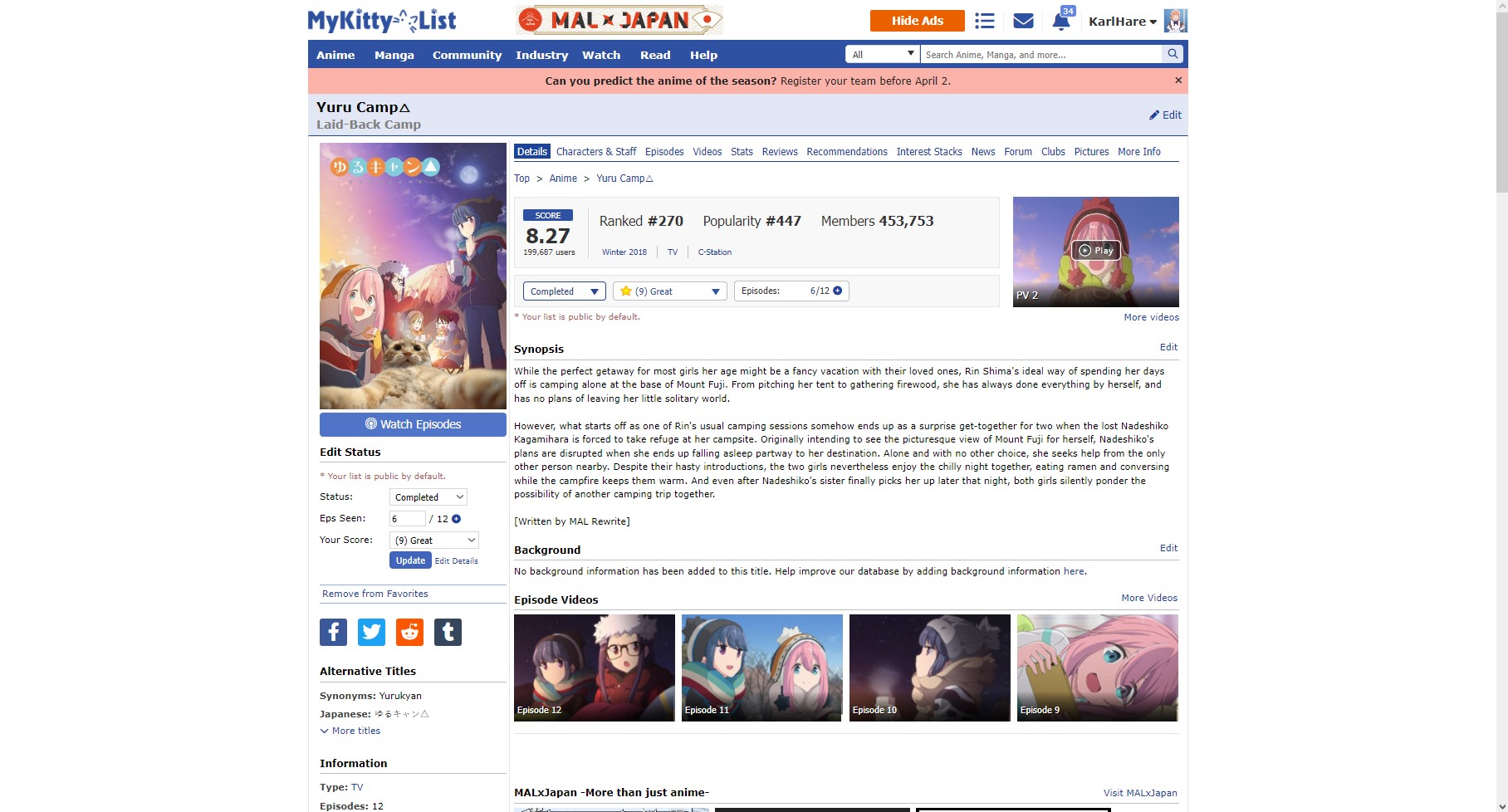The image size is (1508, 812).
Task: Click the Winter 2018 season link
Action: [624, 252]
